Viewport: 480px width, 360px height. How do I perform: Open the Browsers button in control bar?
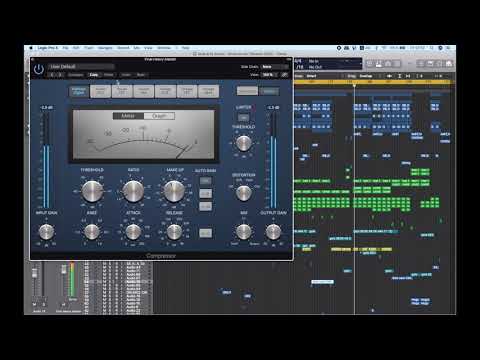pos(449,63)
